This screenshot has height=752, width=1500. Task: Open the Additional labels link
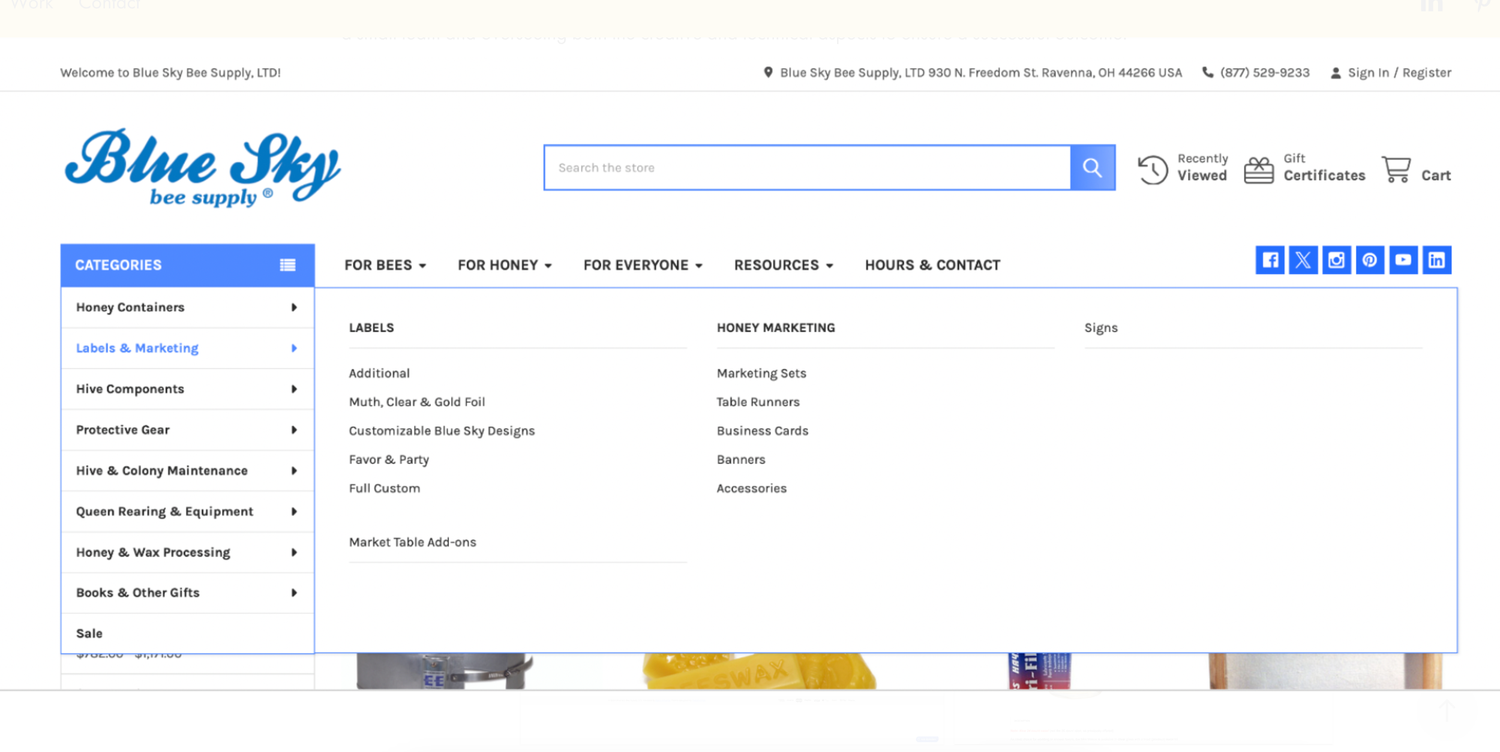coord(379,373)
